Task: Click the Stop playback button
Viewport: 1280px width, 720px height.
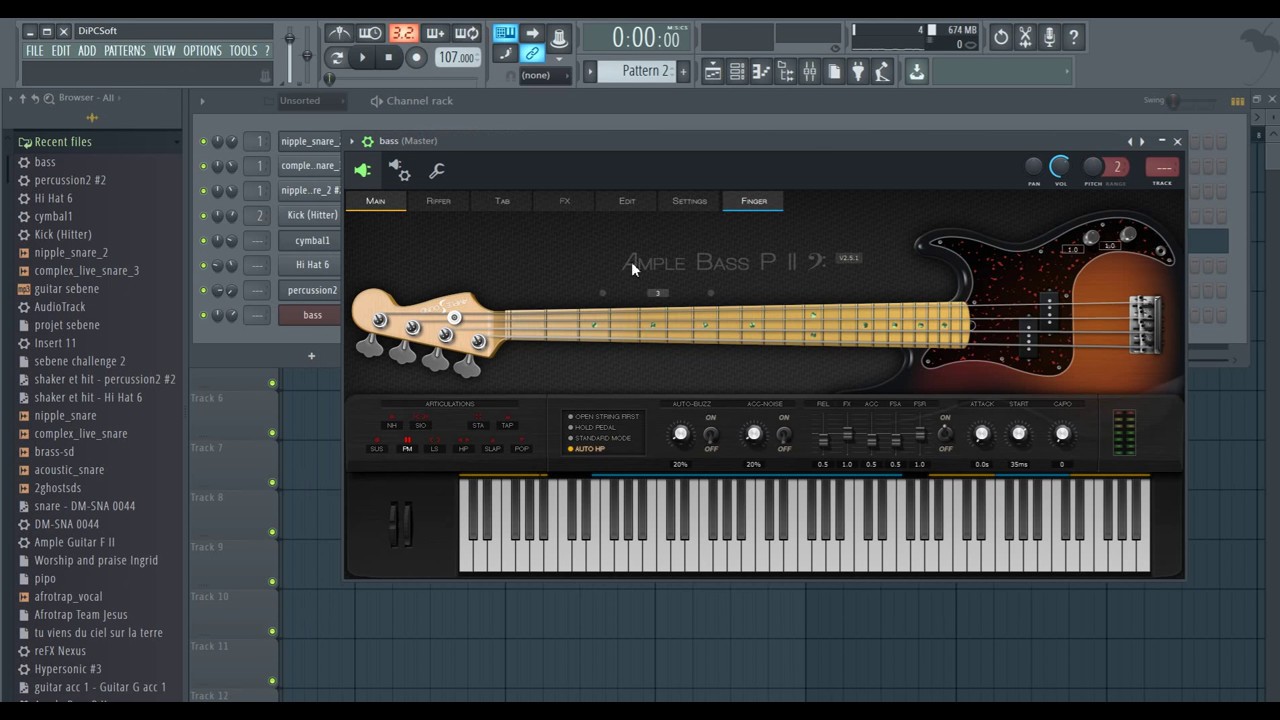Action: [389, 58]
